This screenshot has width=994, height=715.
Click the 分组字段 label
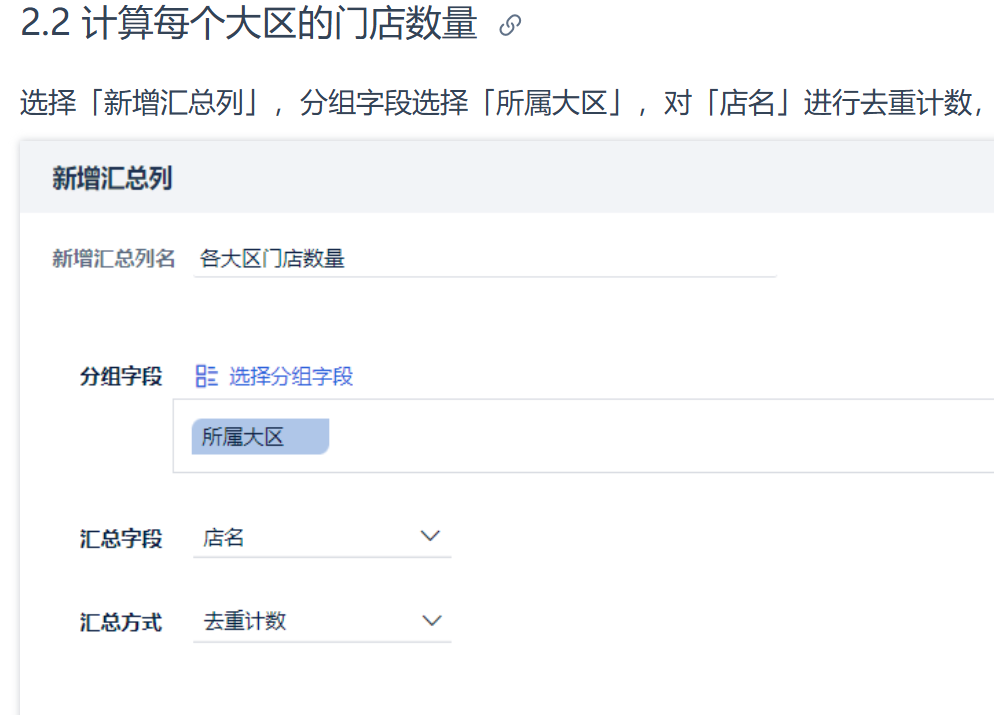[x=121, y=376]
